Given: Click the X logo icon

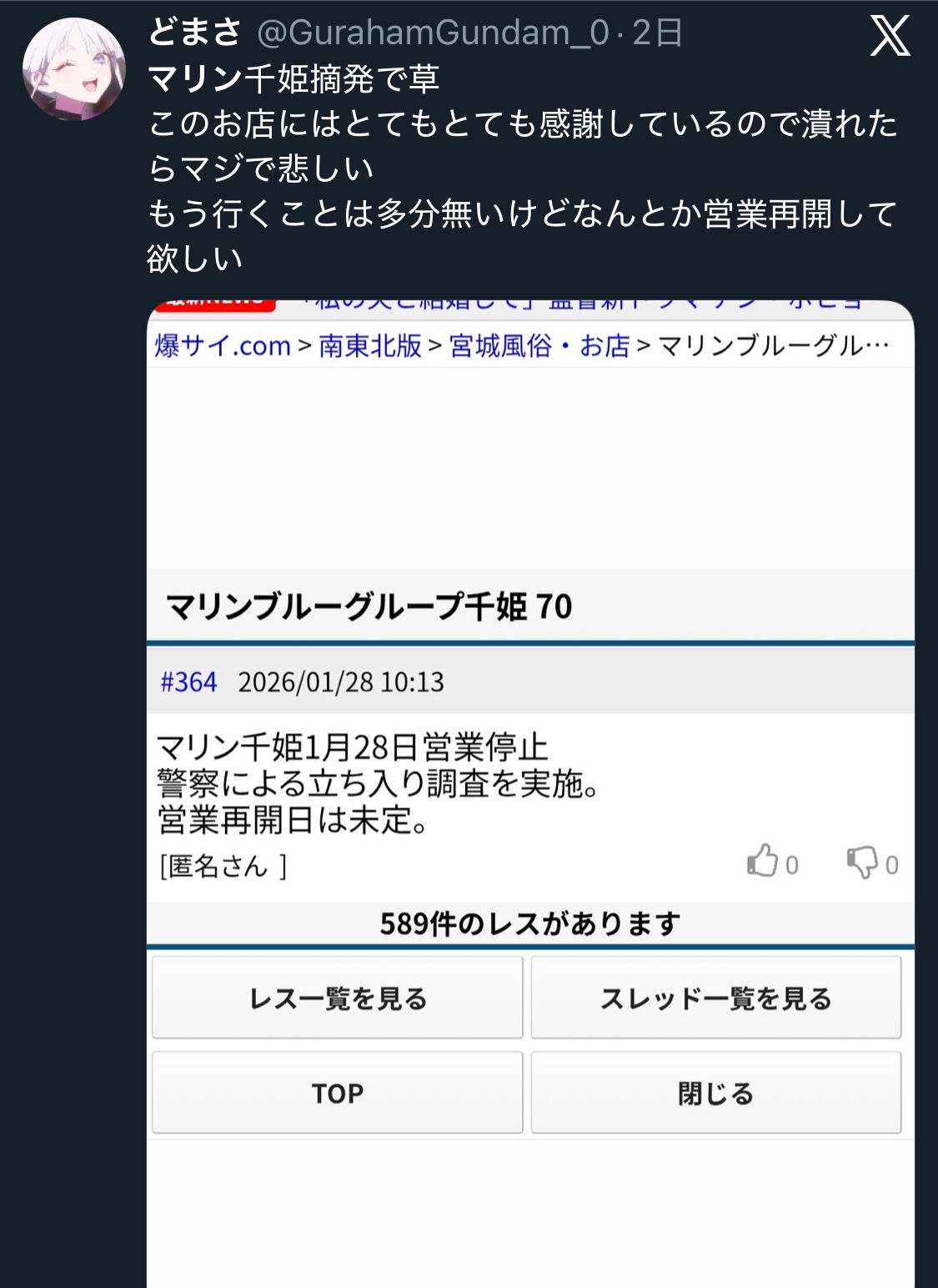Looking at the screenshot, I should tap(890, 37).
